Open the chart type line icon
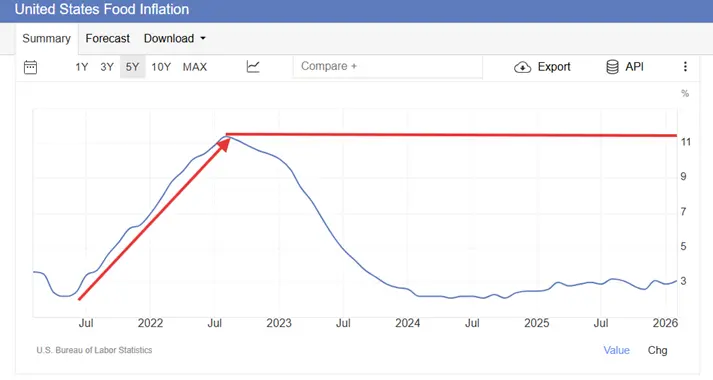Image resolution: width=713 pixels, height=380 pixels. coord(253,67)
